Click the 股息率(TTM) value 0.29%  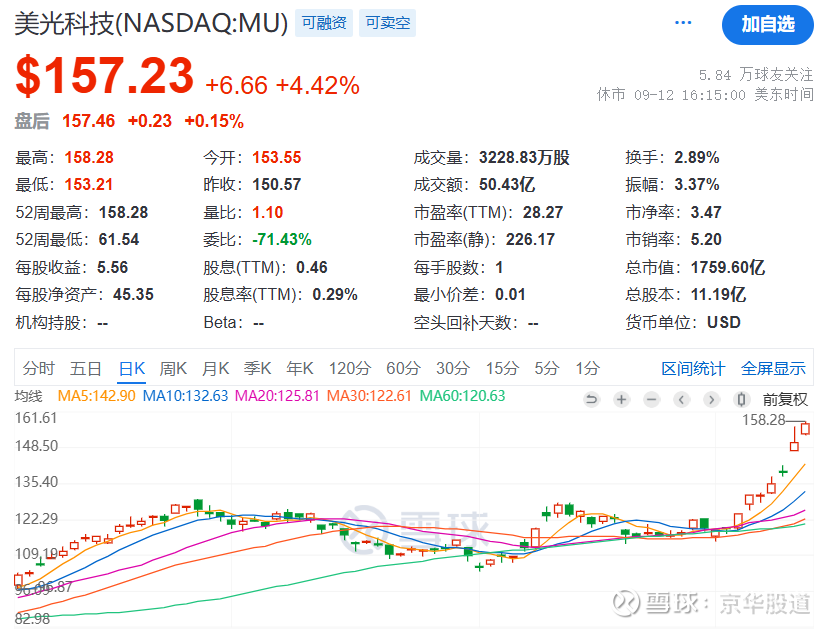coord(335,295)
